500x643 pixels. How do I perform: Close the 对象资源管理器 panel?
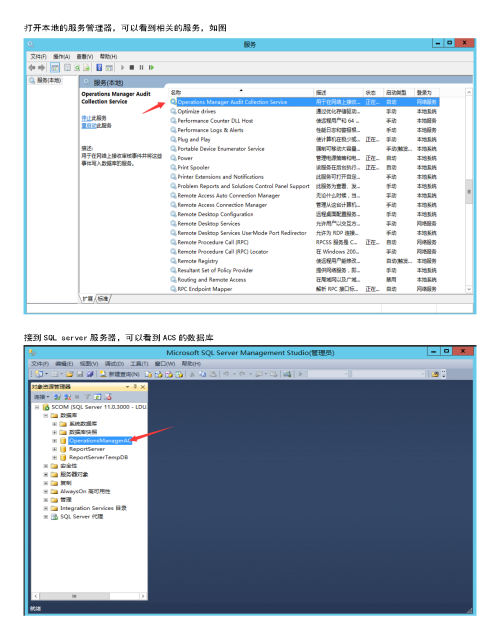pos(143,387)
